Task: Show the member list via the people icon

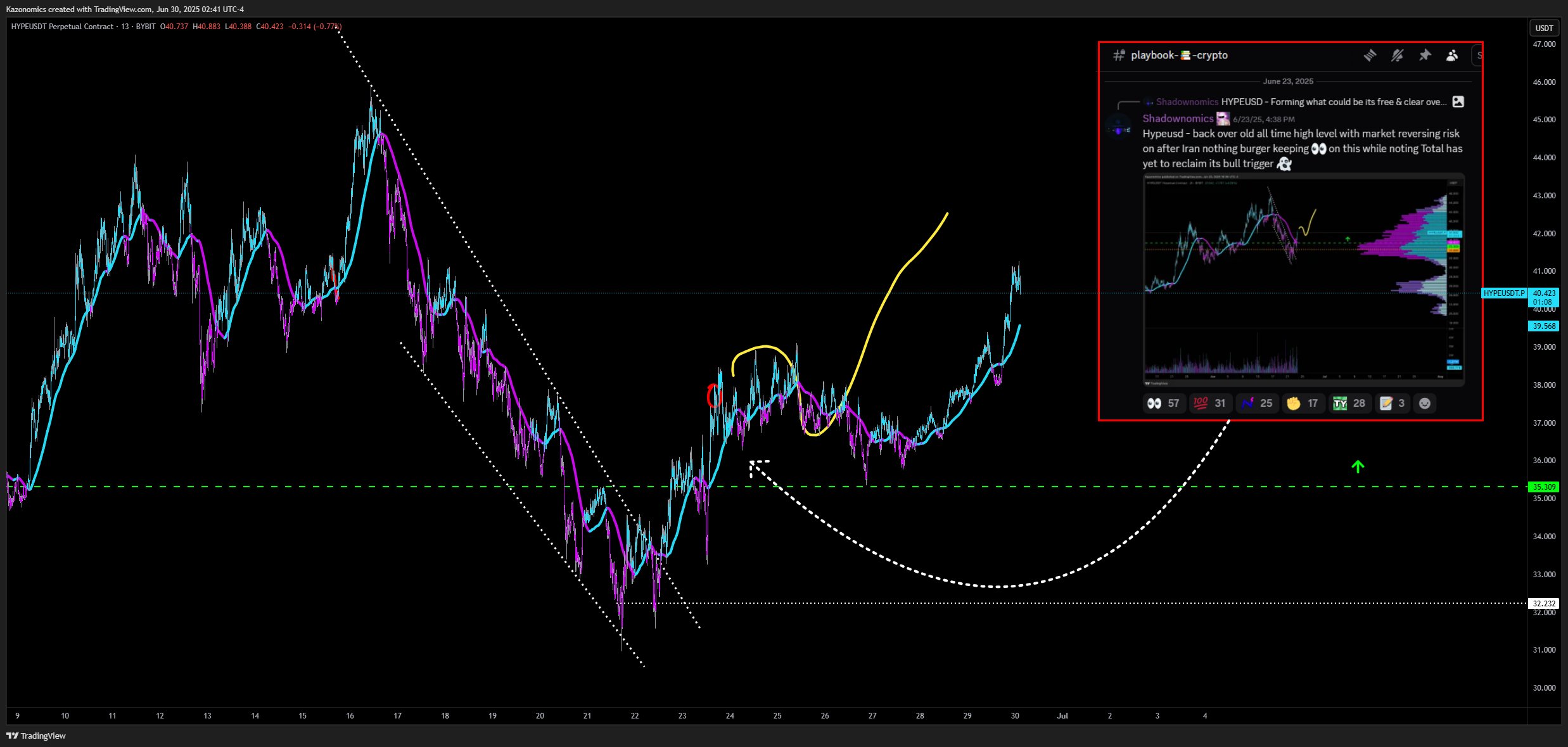Action: coord(1452,56)
